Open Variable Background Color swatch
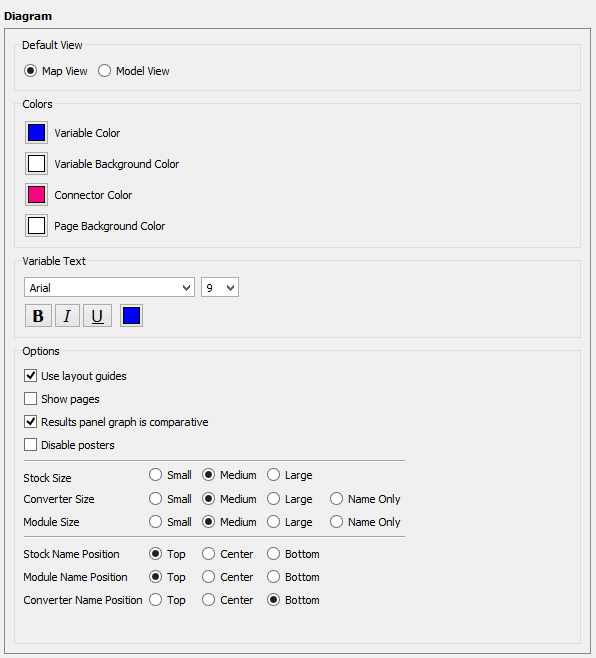Screen dimensions: 596x658 pos(37,164)
